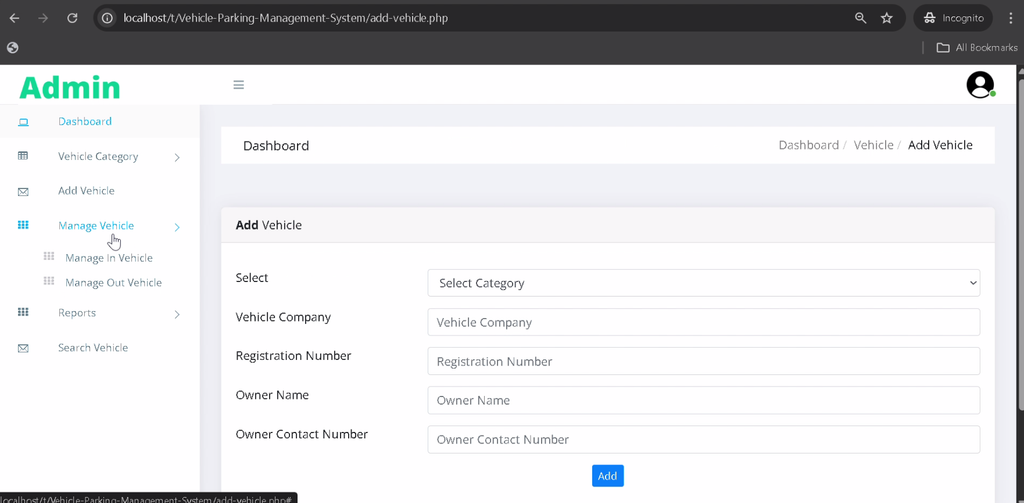
Task: Click the laptop icon beside Dashboard
Action: pos(23,122)
